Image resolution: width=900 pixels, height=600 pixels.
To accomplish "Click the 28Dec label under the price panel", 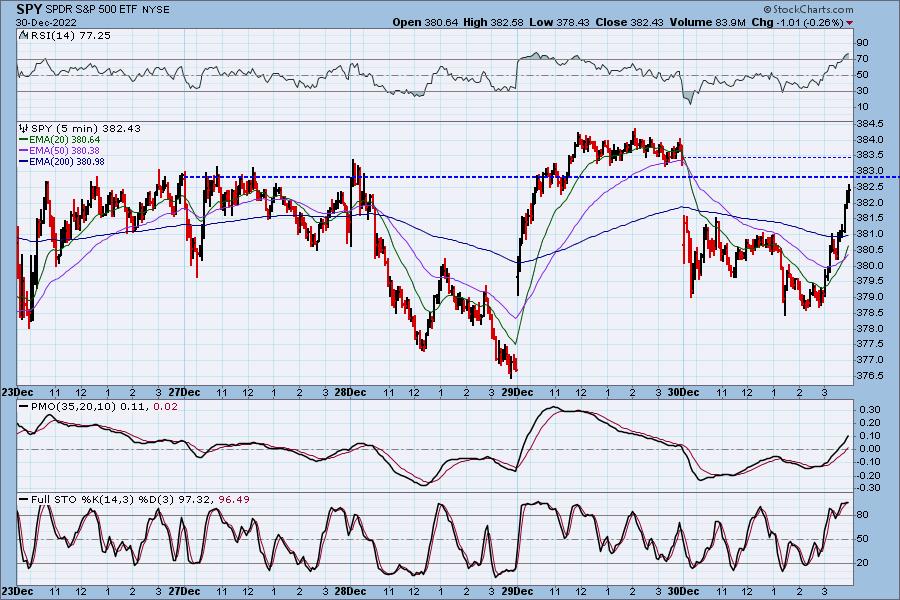I will (350, 393).
